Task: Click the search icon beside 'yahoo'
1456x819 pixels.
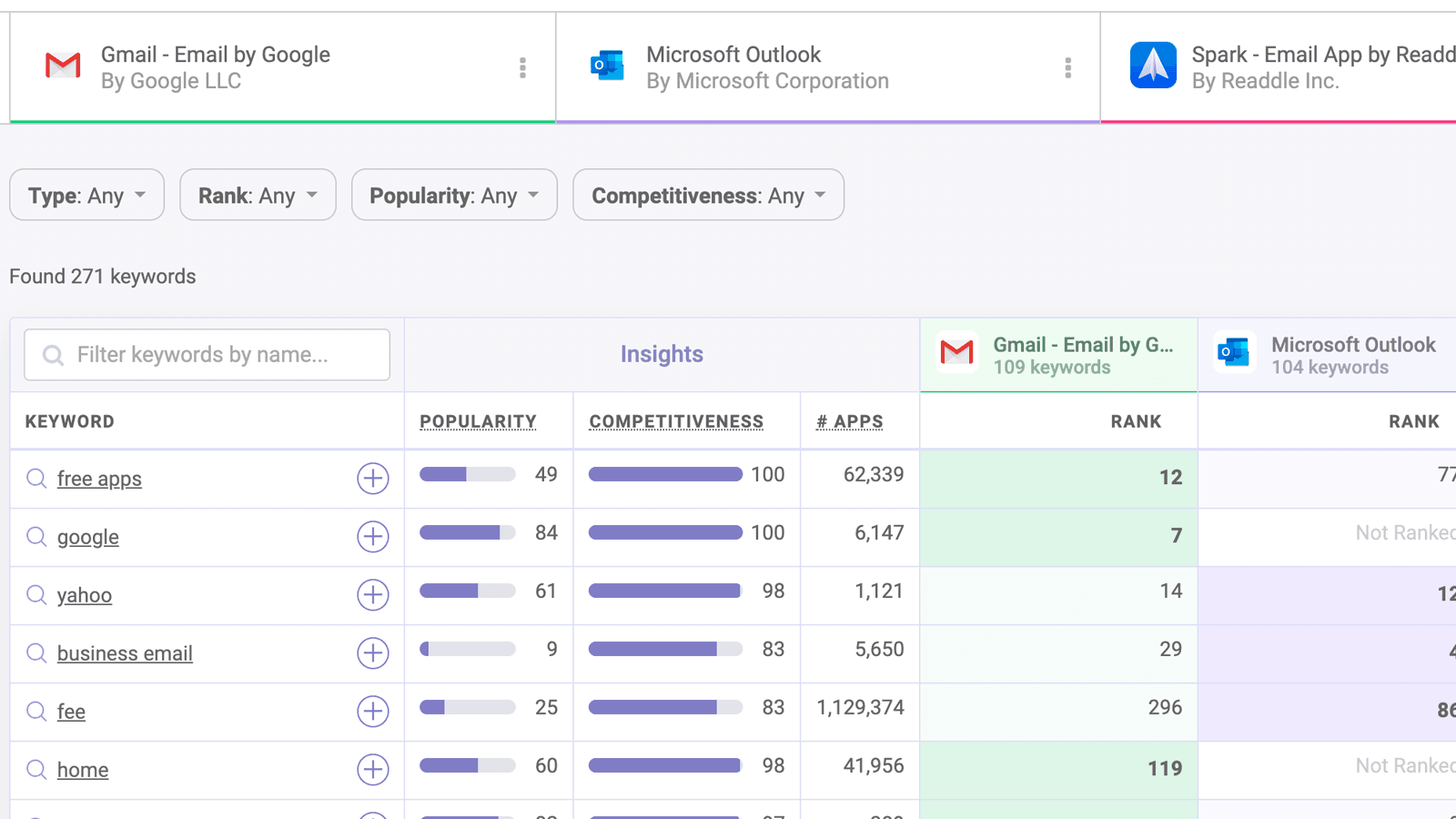Action: click(36, 595)
